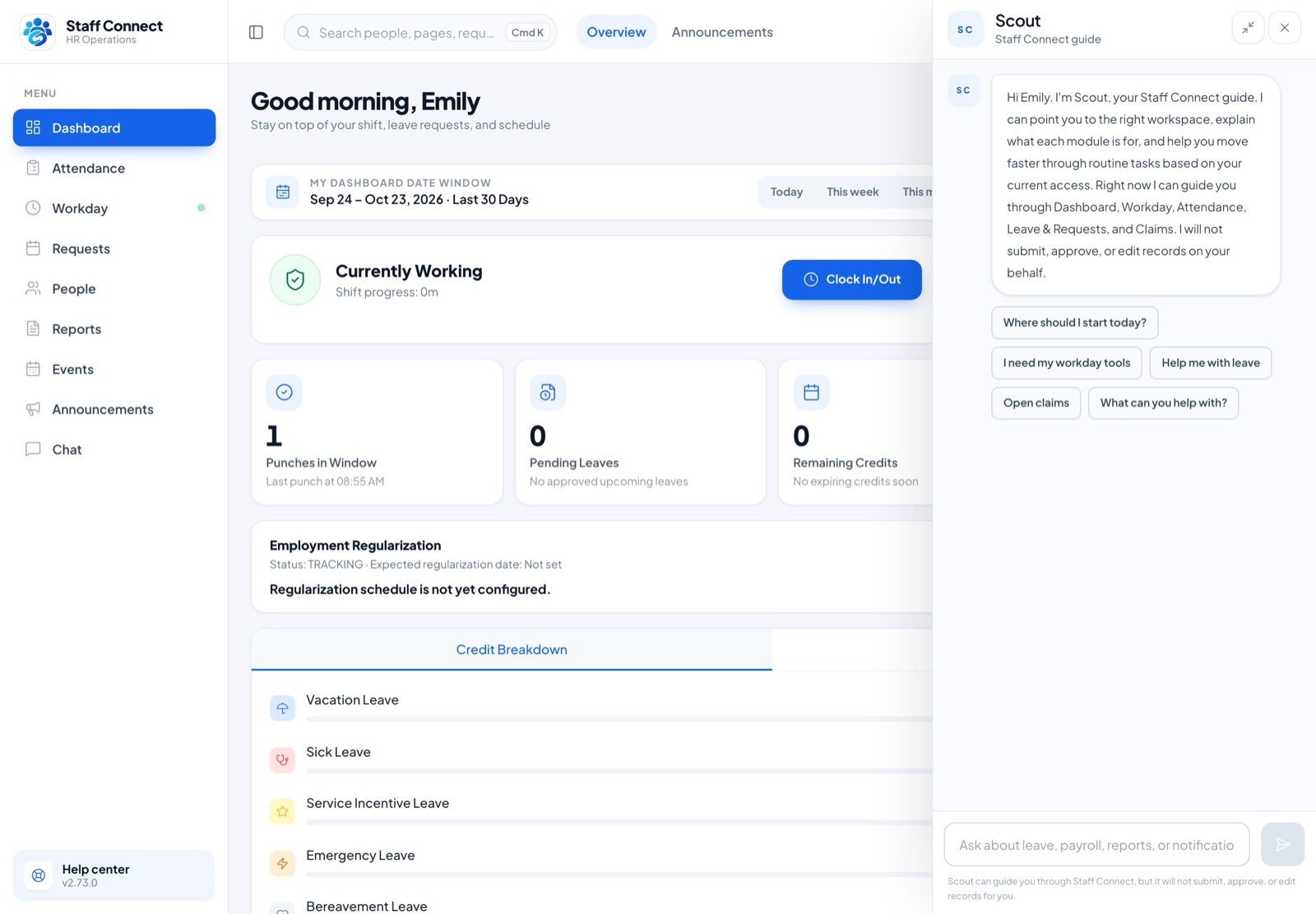Click the 'Open claims' suggestion
Image resolution: width=1316 pixels, height=914 pixels.
tap(1036, 403)
